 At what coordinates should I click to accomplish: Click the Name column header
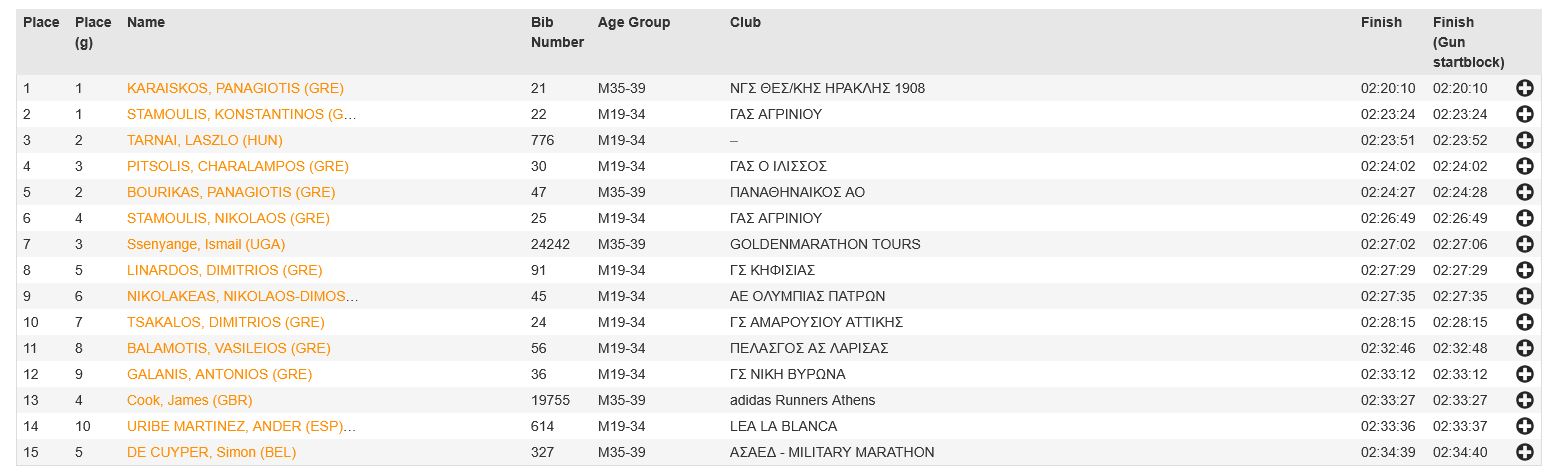146,22
